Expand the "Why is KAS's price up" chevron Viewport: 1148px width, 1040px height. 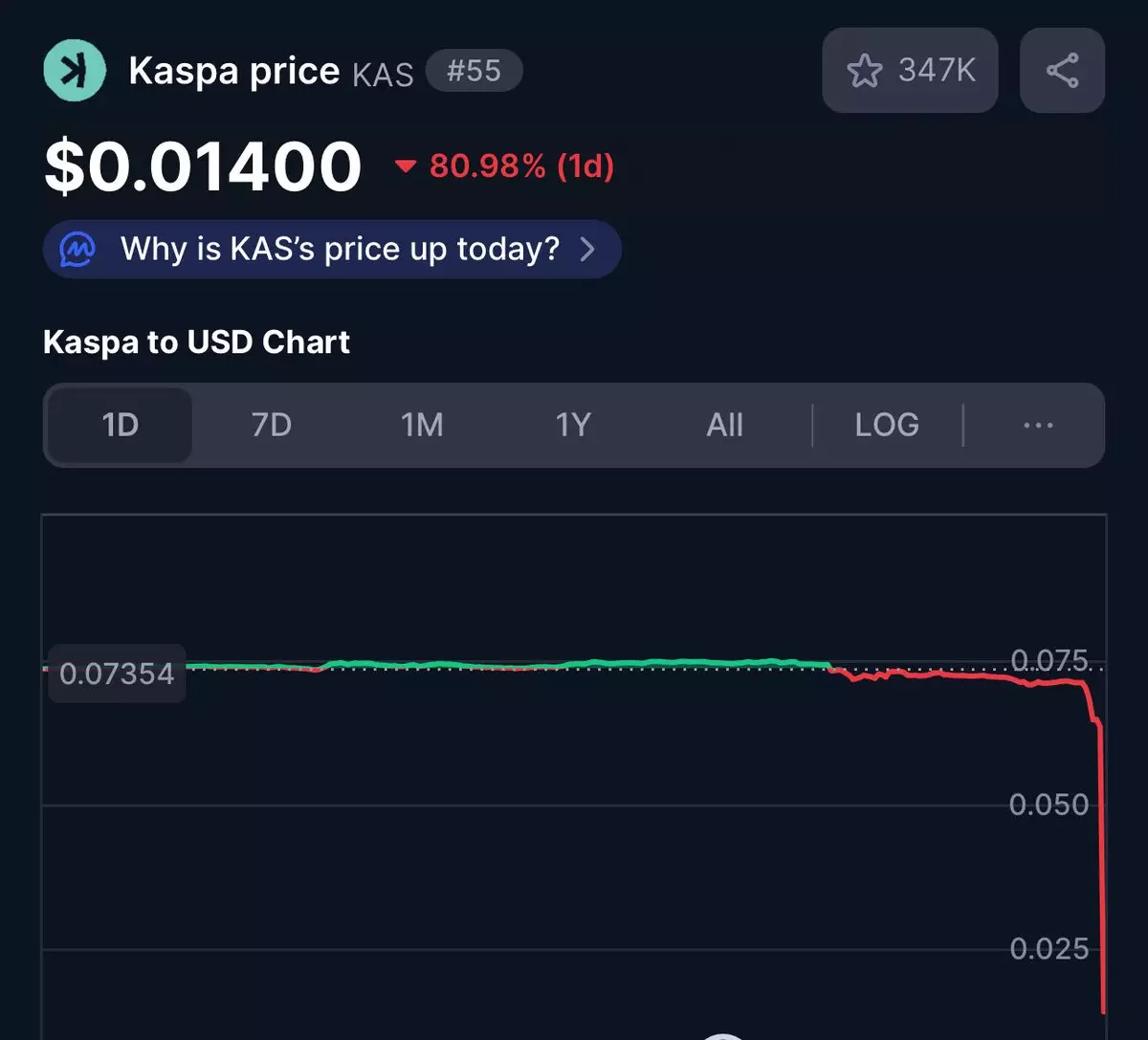tap(587, 250)
